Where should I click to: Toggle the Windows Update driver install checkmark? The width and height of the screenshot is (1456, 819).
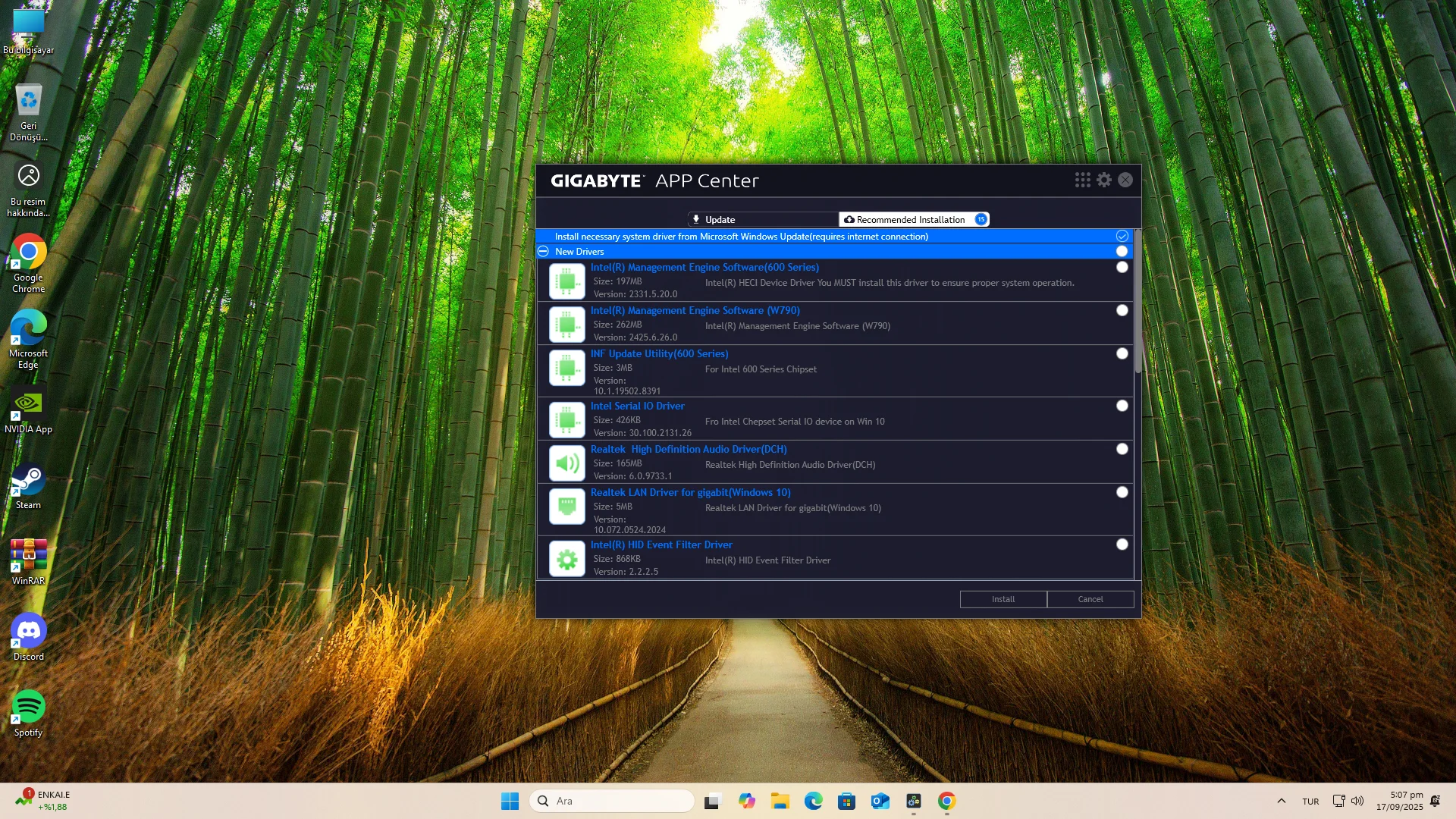point(1122,236)
